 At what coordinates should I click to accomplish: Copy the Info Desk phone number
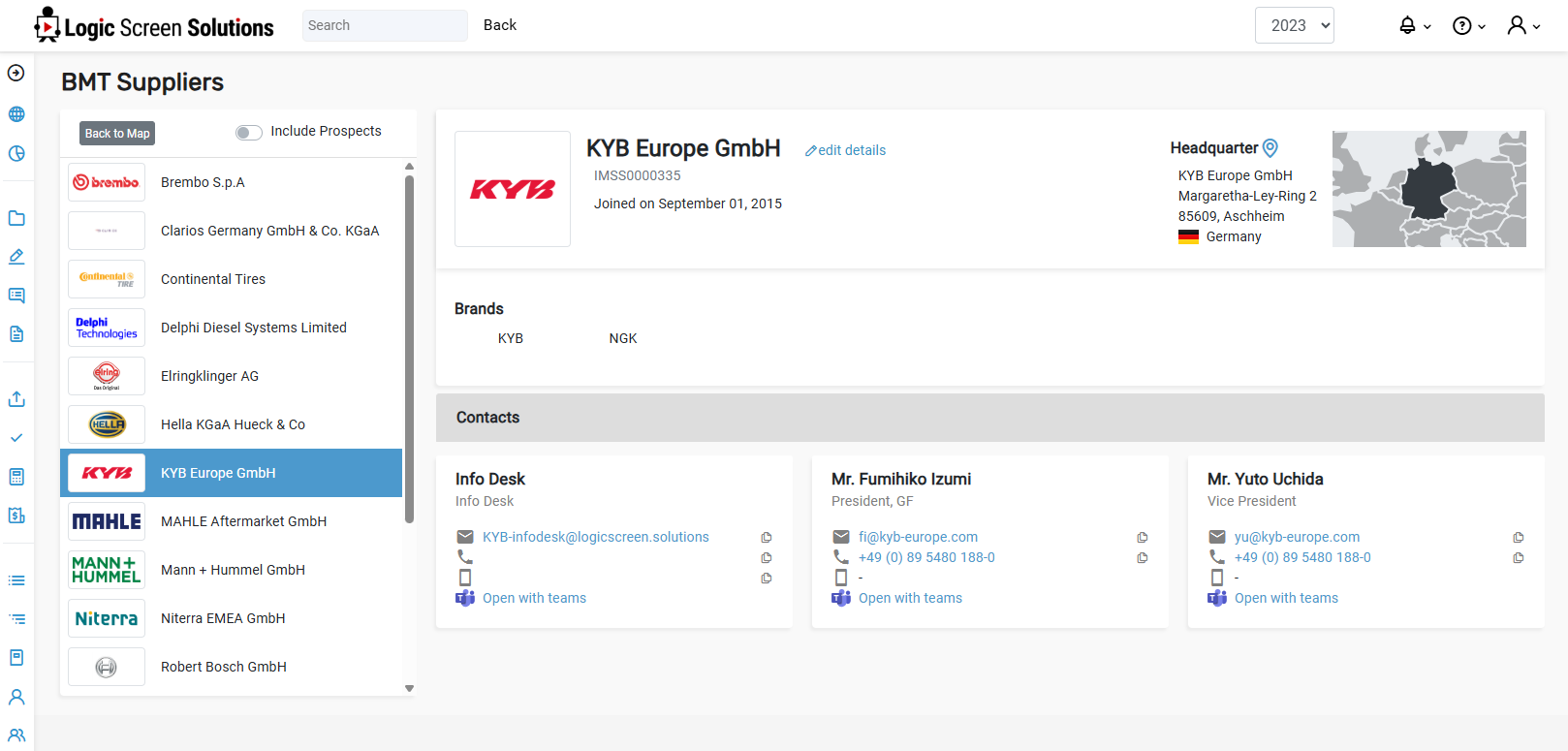coord(767,558)
